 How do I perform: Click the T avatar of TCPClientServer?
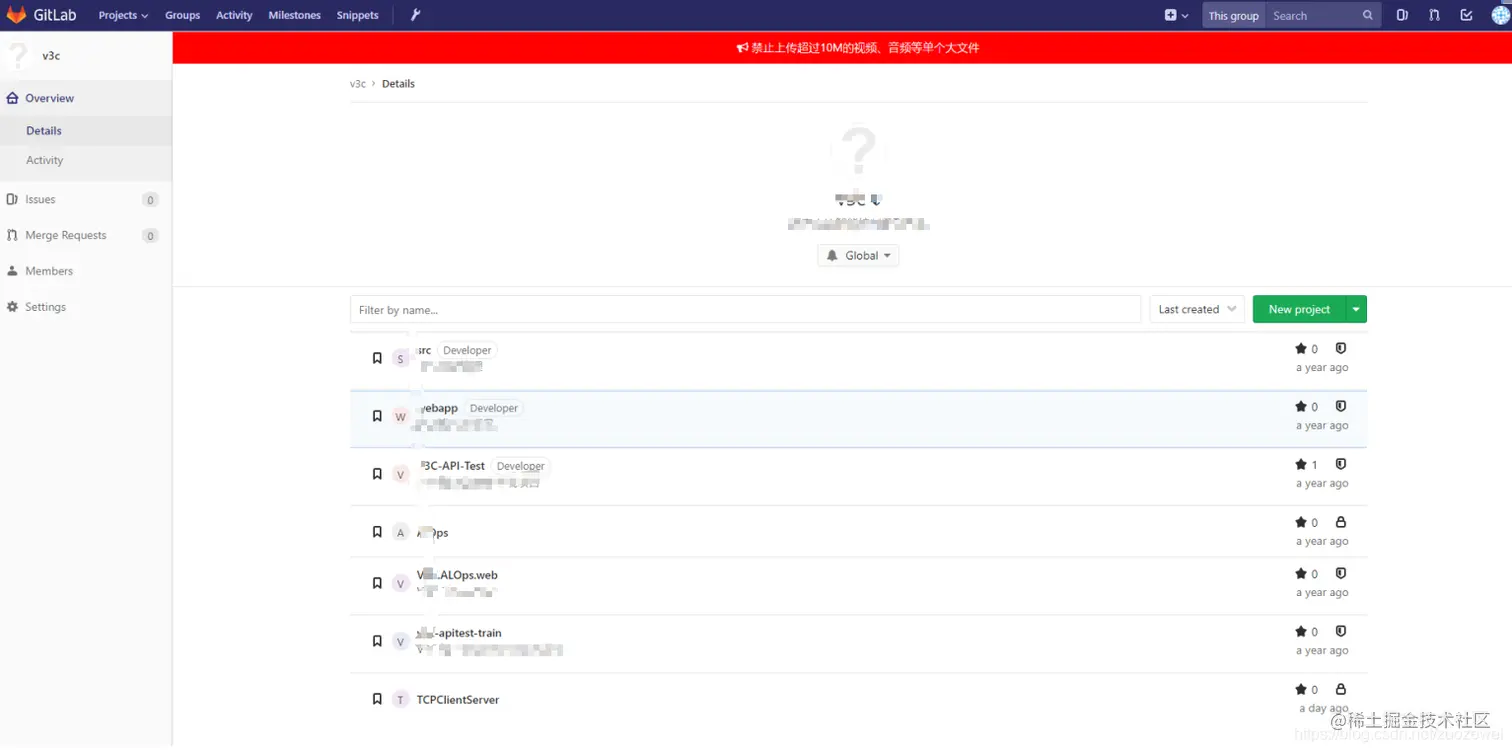pyautogui.click(x=401, y=700)
